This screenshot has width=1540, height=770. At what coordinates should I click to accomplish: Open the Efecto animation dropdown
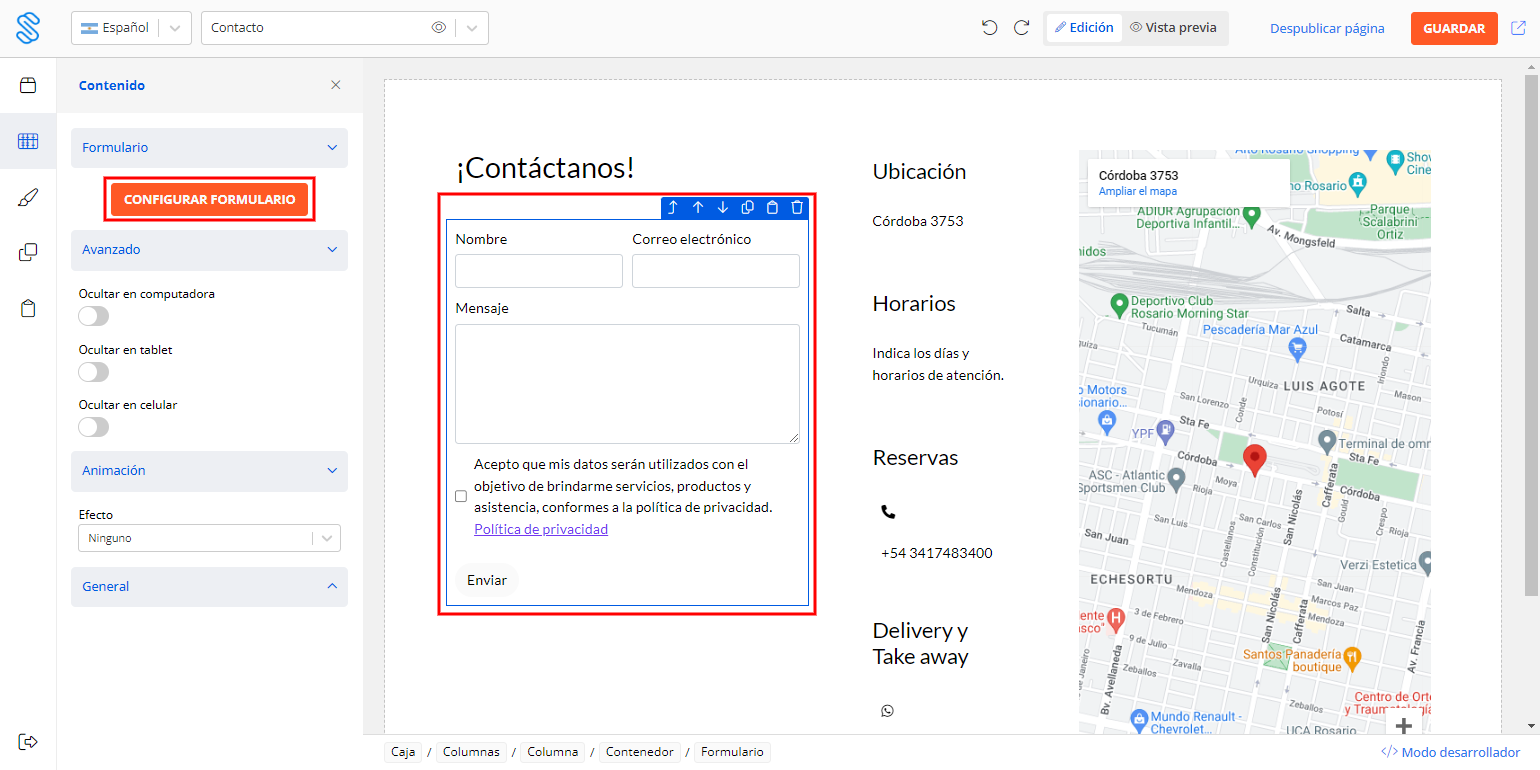[209, 538]
